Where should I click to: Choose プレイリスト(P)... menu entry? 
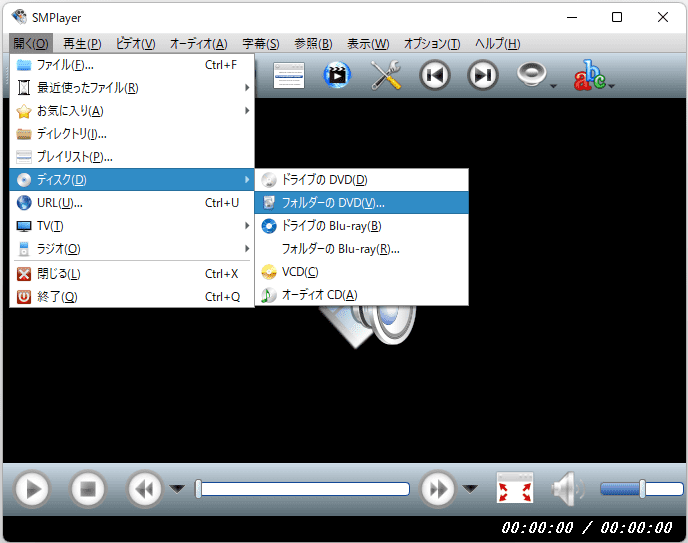tap(132, 156)
